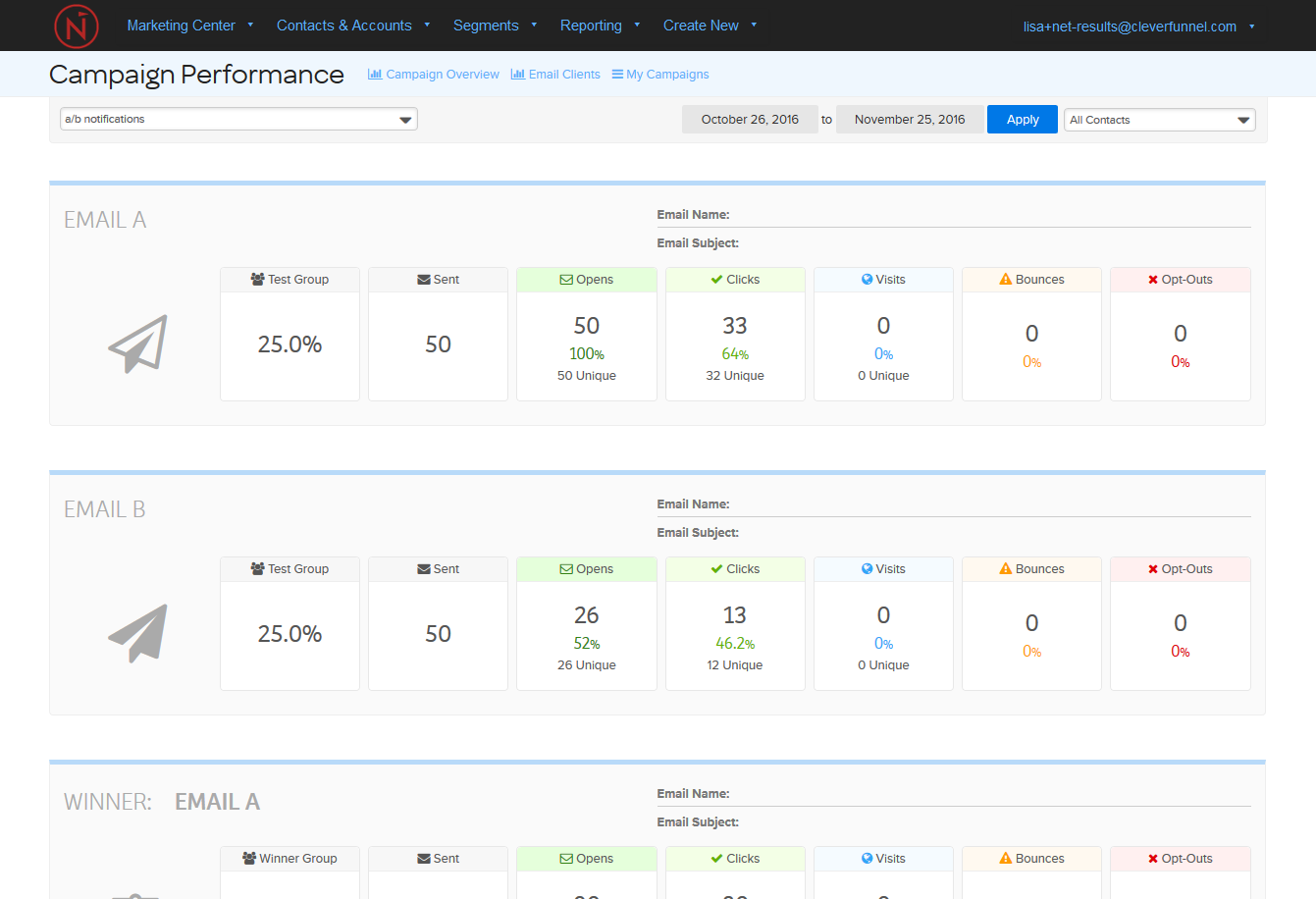
Task: Click Email B opens count 26
Action: coord(587,615)
